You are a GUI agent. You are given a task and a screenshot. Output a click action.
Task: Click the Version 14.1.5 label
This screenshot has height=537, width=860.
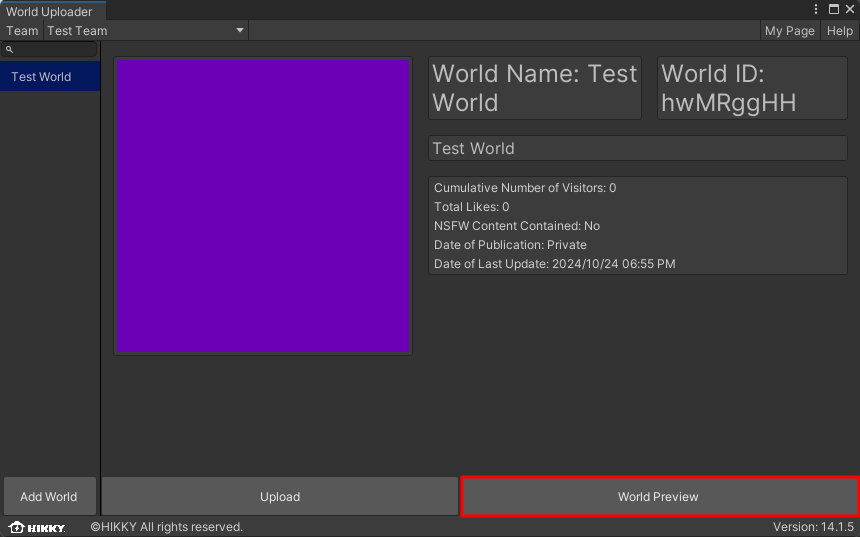[x=813, y=527]
